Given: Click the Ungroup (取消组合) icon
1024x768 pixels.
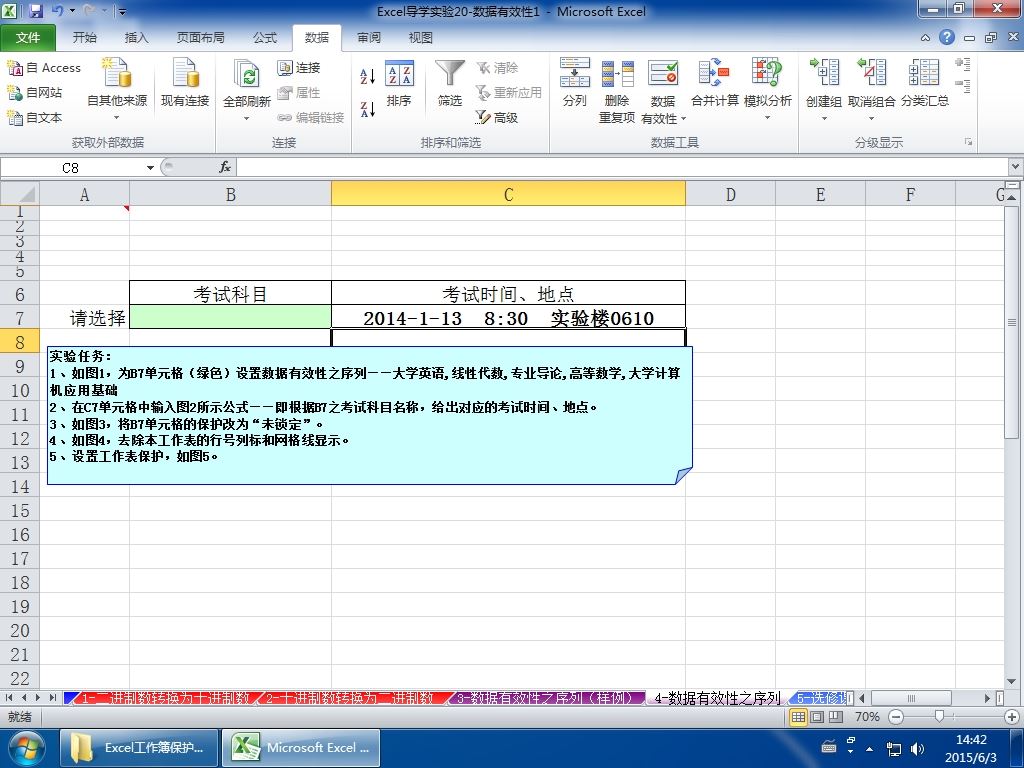Looking at the screenshot, I should [x=871, y=73].
